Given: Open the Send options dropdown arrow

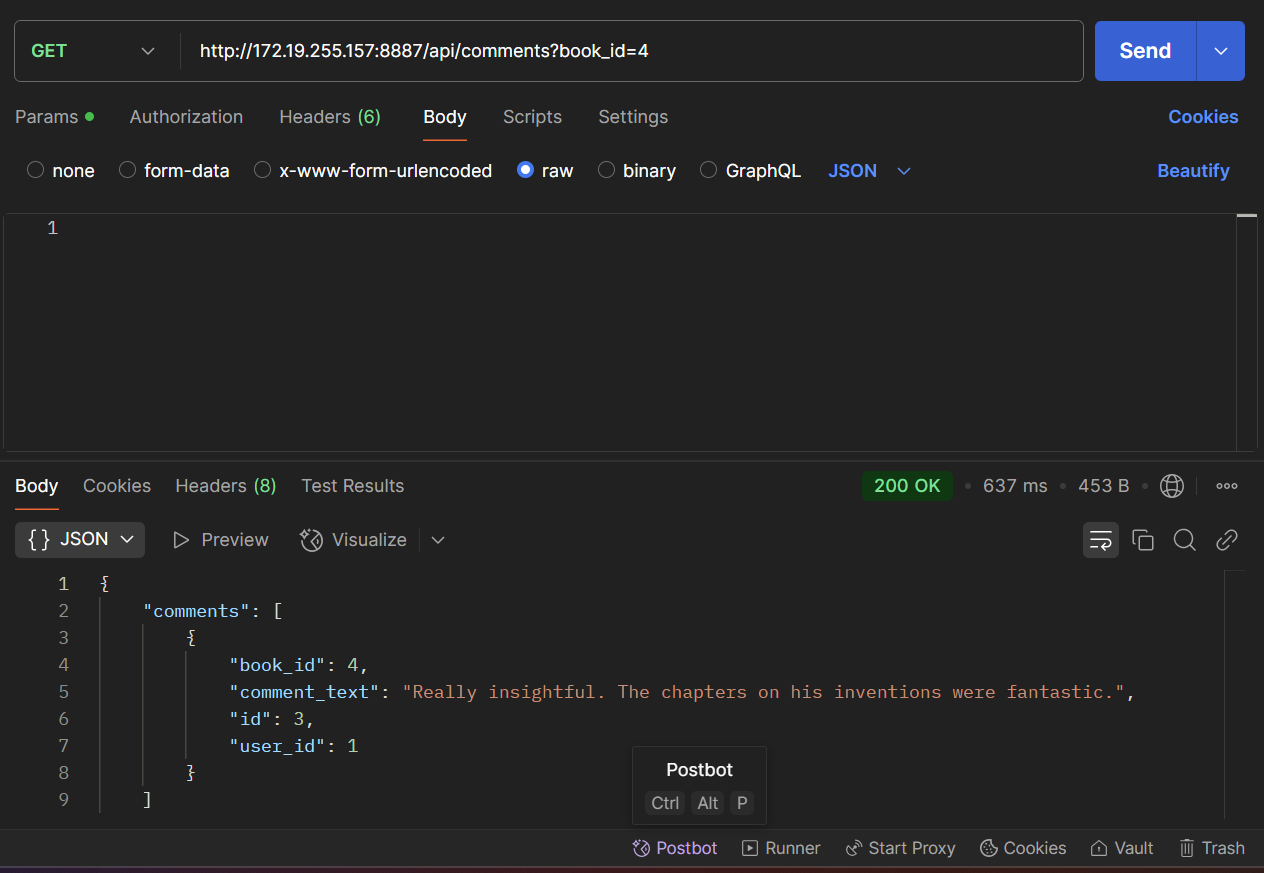Looking at the screenshot, I should [1221, 51].
